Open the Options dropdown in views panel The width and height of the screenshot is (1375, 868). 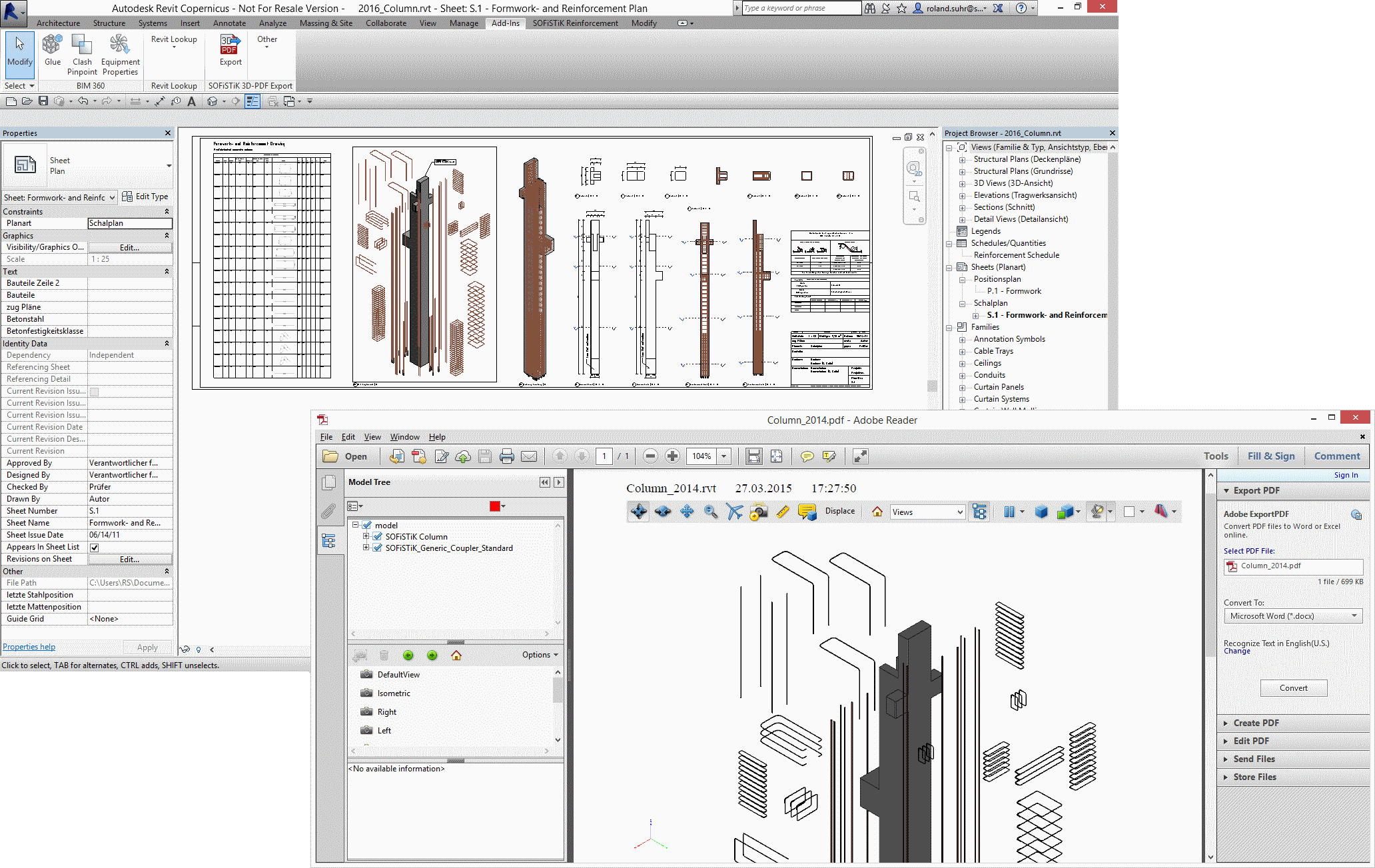click(540, 655)
